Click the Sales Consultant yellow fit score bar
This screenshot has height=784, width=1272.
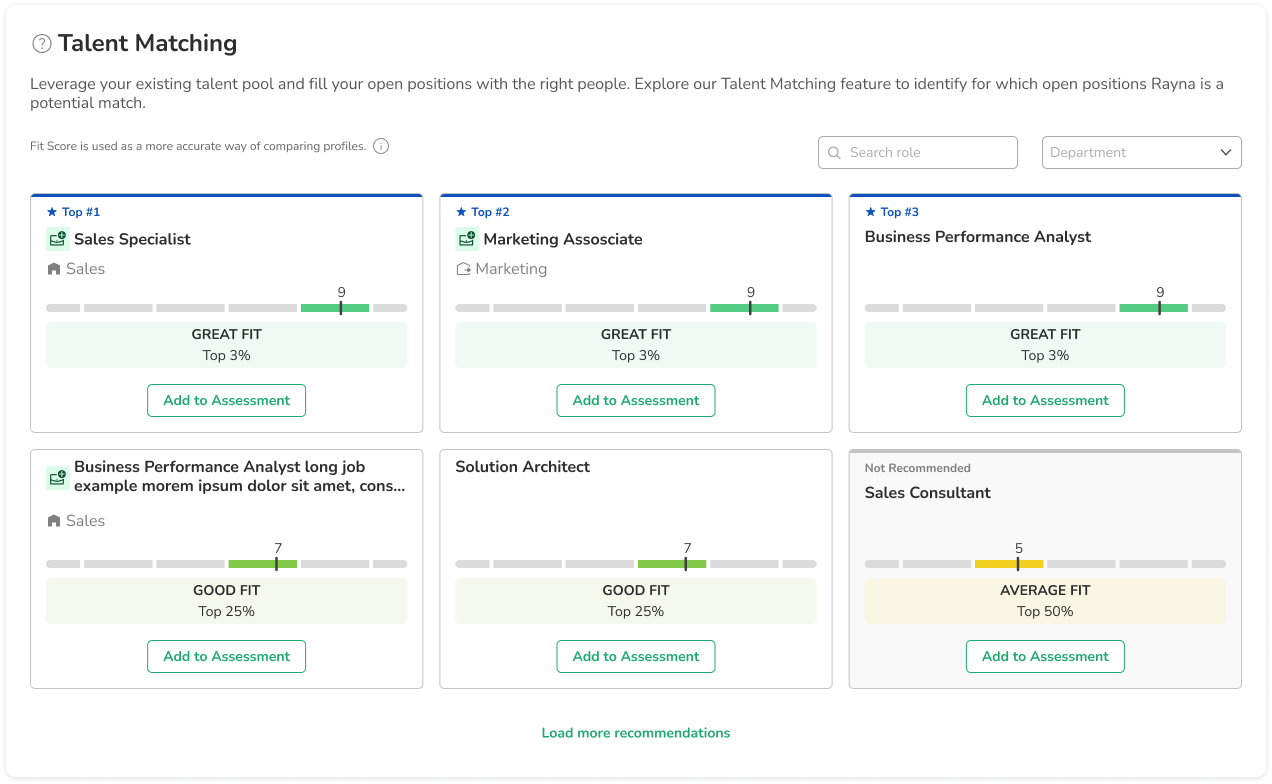(x=1009, y=564)
